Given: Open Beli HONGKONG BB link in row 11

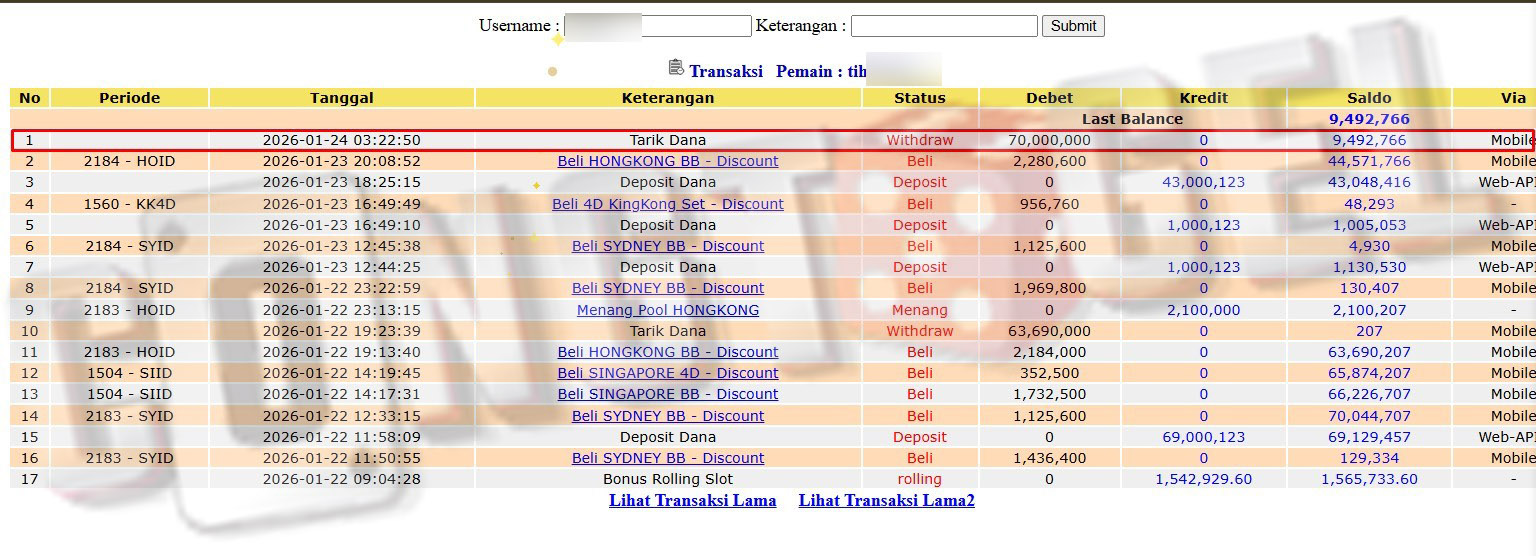Looking at the screenshot, I should coord(667,352).
